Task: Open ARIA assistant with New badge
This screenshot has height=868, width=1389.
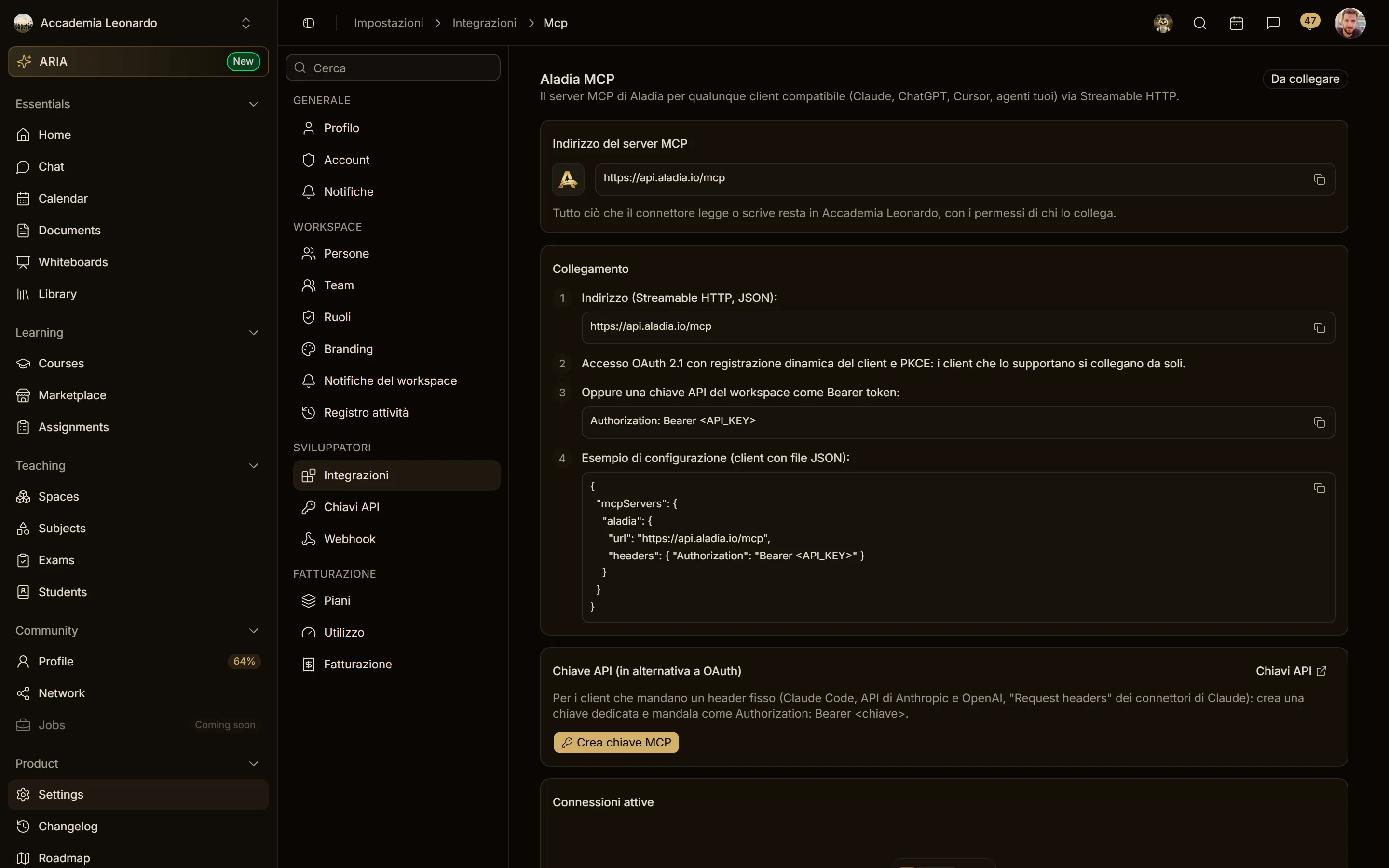Action: (x=138, y=61)
